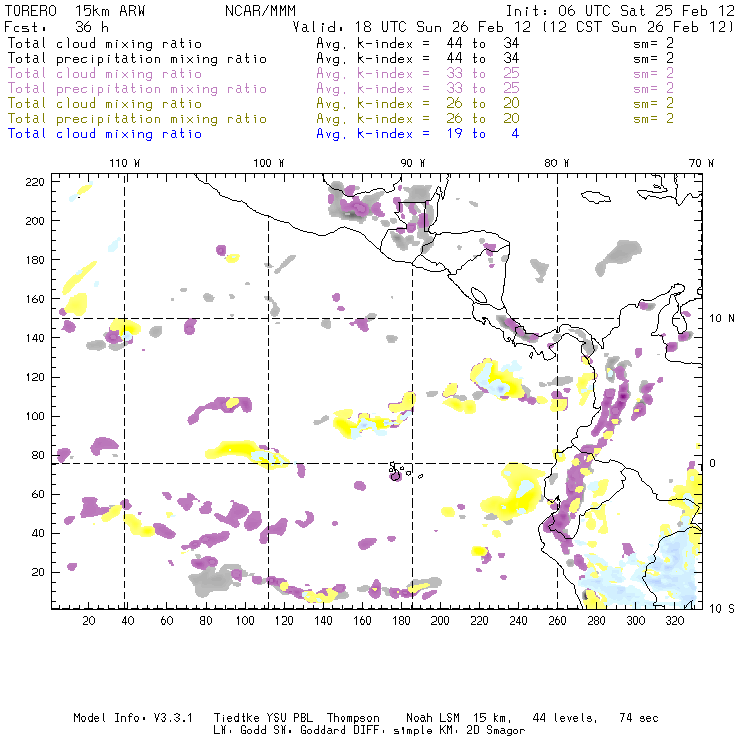The image size is (740, 740).
Task: Select black "Total precipitation mixing ratio" legend row
Action: pyautogui.click(x=137, y=59)
